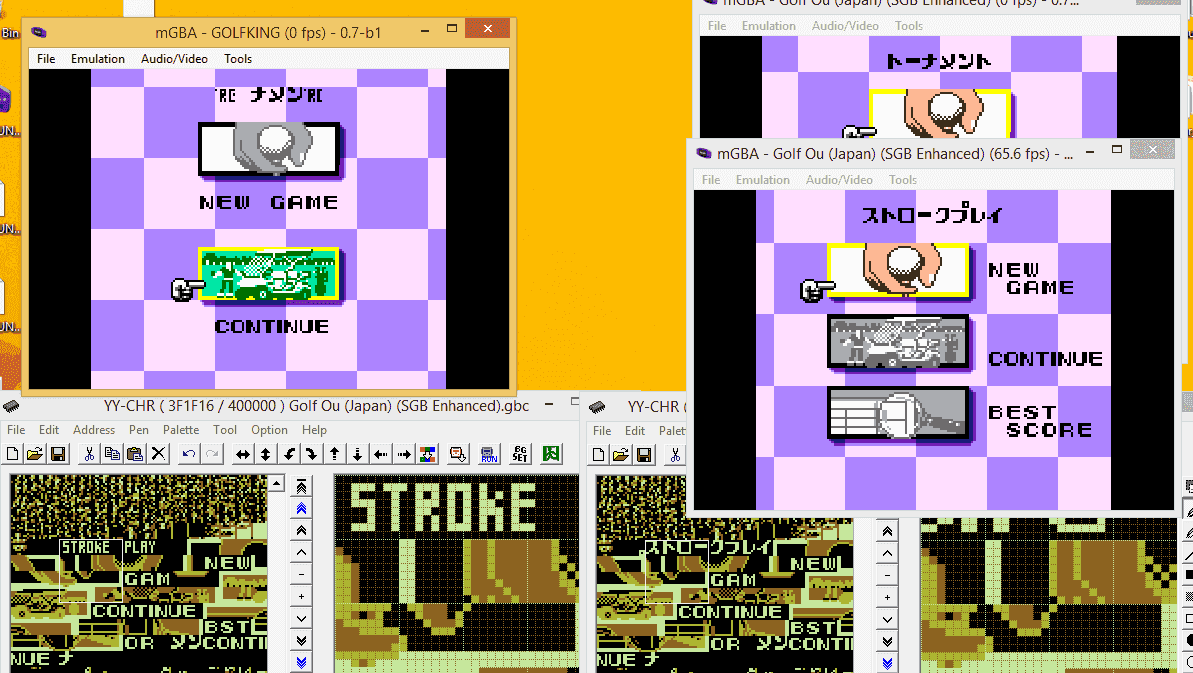The image size is (1193, 673).
Task: Shift pixels left with the left arrow icon
Action: pos(381,454)
